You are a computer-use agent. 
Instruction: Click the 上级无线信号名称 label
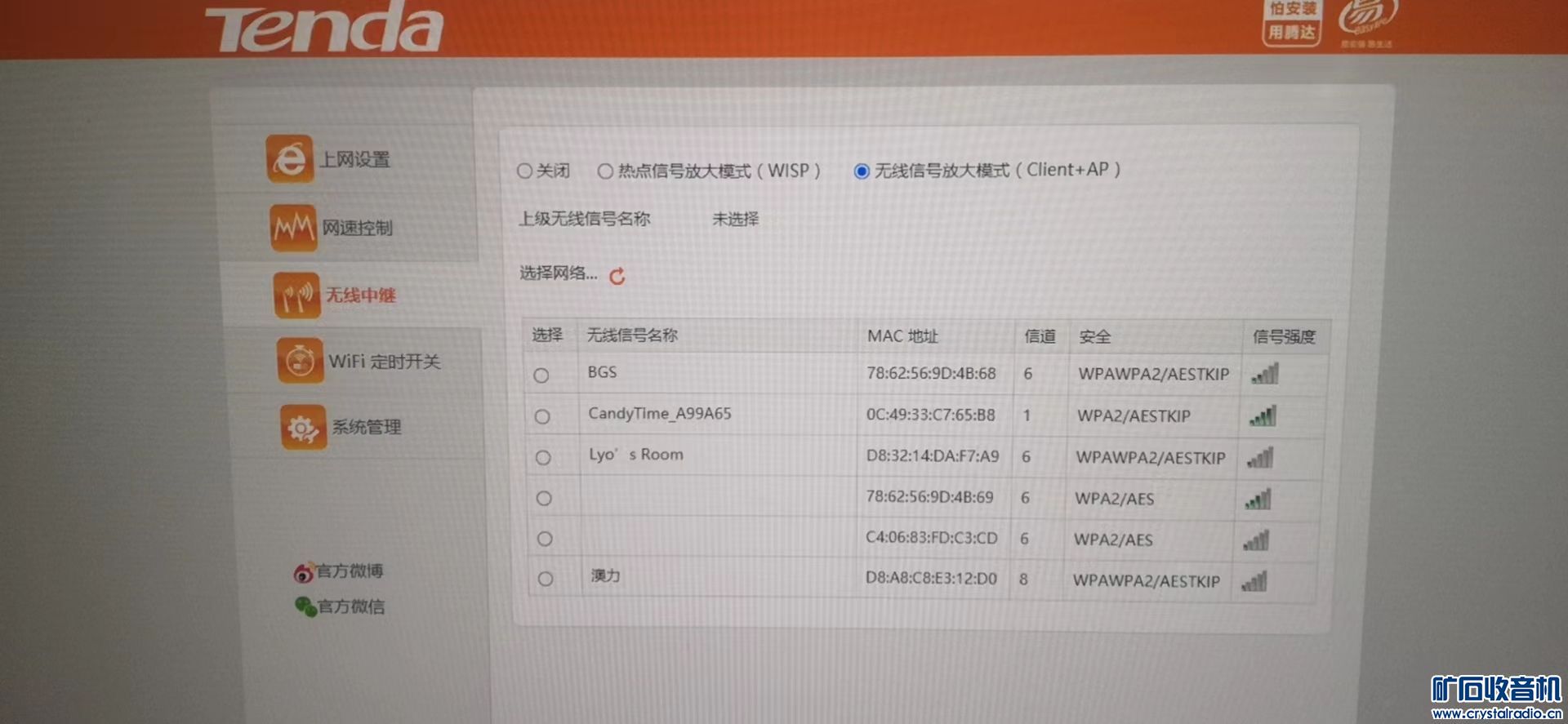tap(585, 219)
